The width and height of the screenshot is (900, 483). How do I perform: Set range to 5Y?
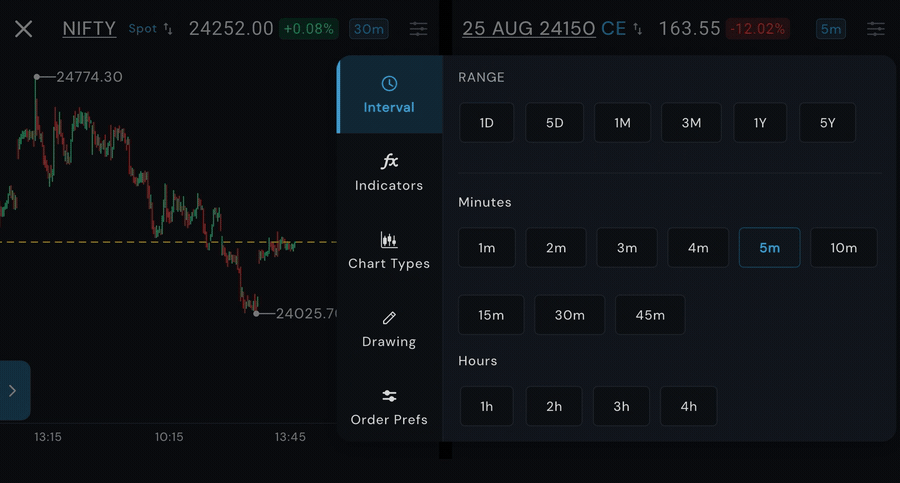(x=828, y=122)
